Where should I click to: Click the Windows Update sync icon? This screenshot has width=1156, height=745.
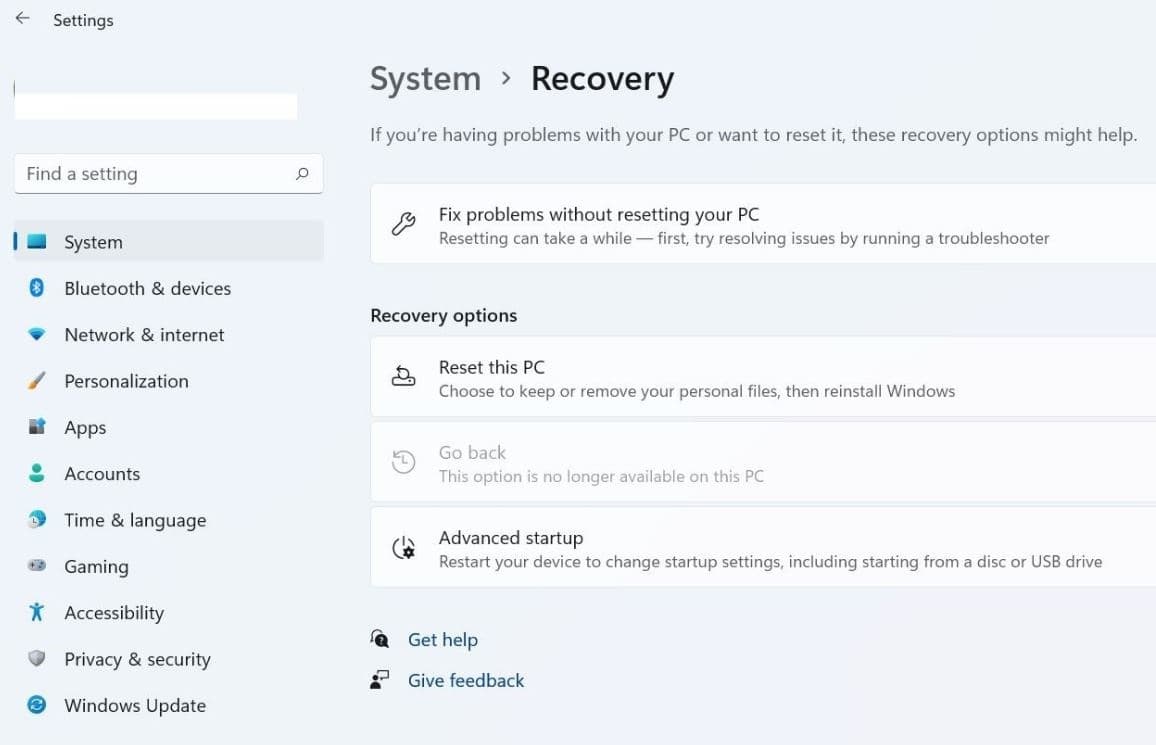click(x=37, y=706)
